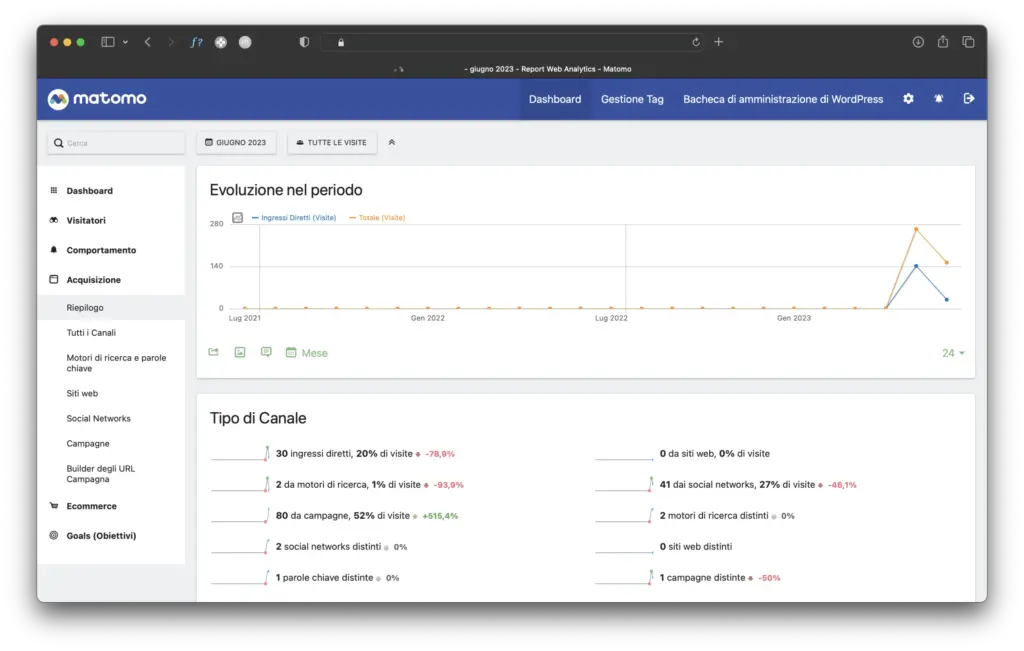This screenshot has height=651, width=1024.
Task: Open the Social Networks sidebar link
Action: tap(98, 418)
